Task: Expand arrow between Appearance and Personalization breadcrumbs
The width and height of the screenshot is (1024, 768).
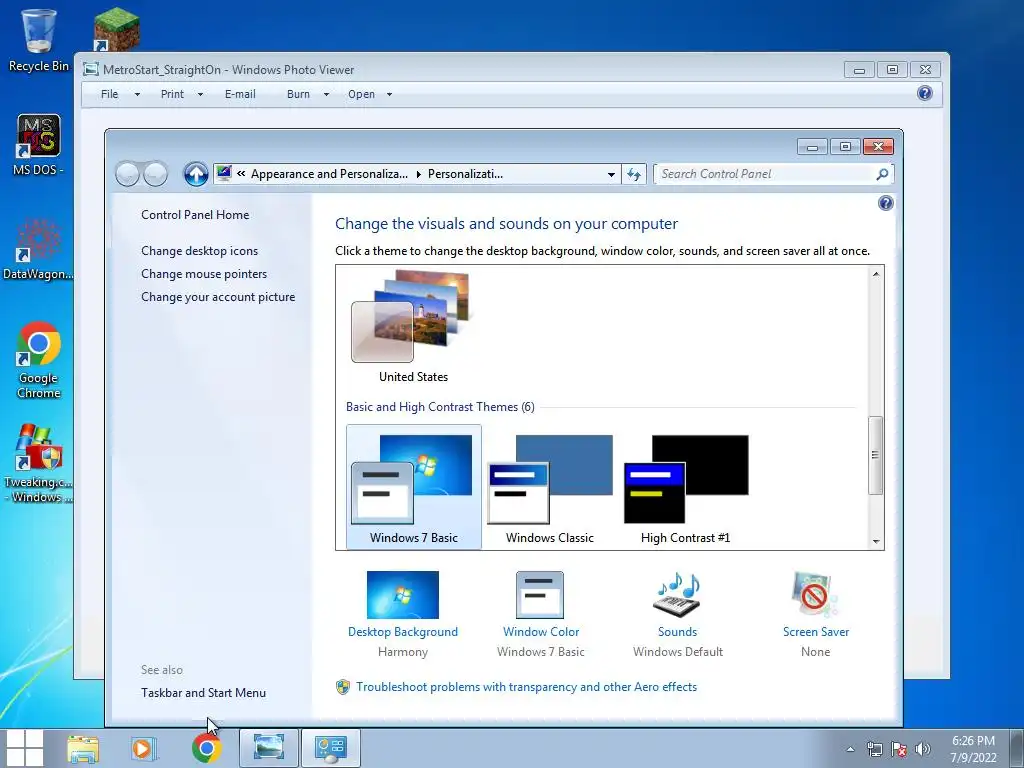Action: click(419, 174)
